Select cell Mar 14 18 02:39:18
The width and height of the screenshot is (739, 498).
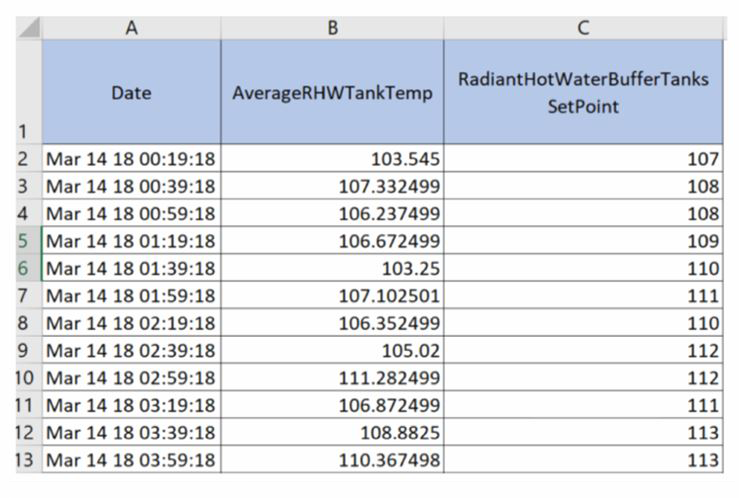[131, 350]
